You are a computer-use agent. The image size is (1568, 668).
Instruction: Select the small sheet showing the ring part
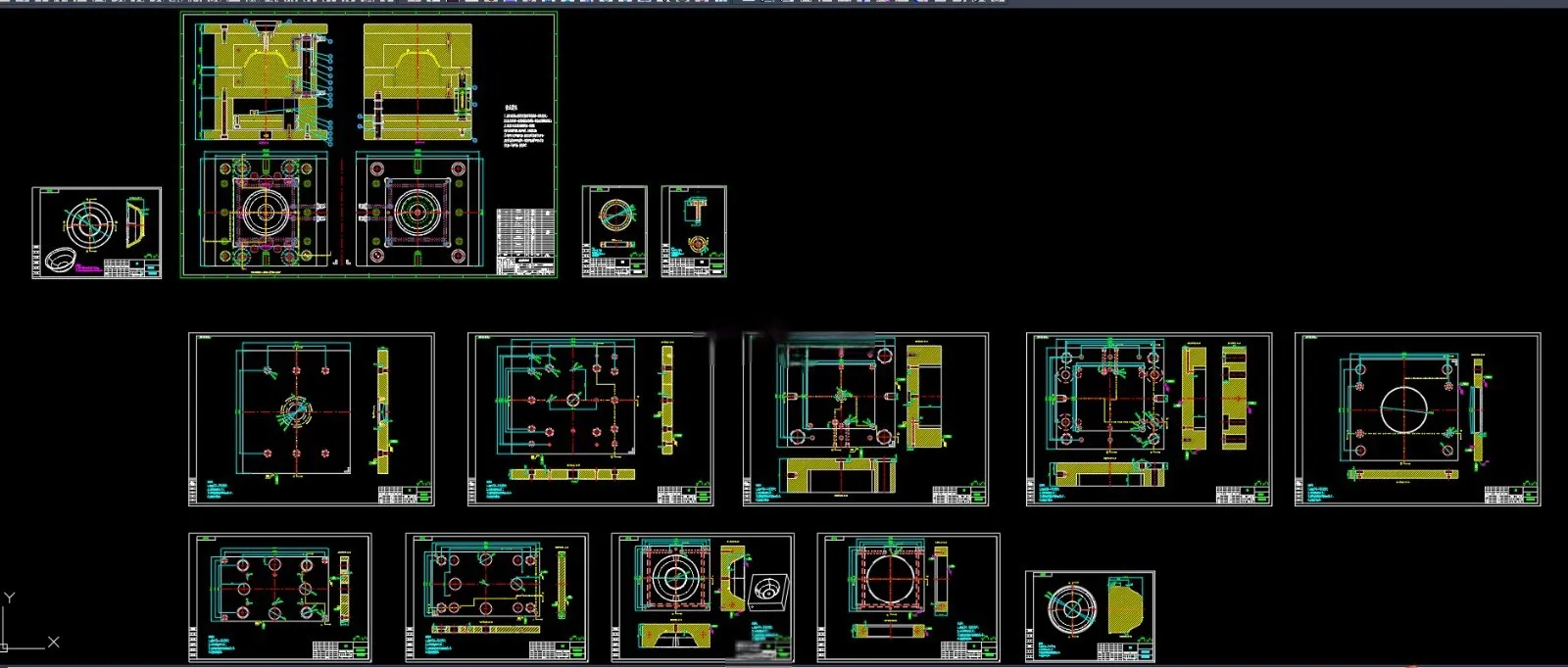[614, 231]
